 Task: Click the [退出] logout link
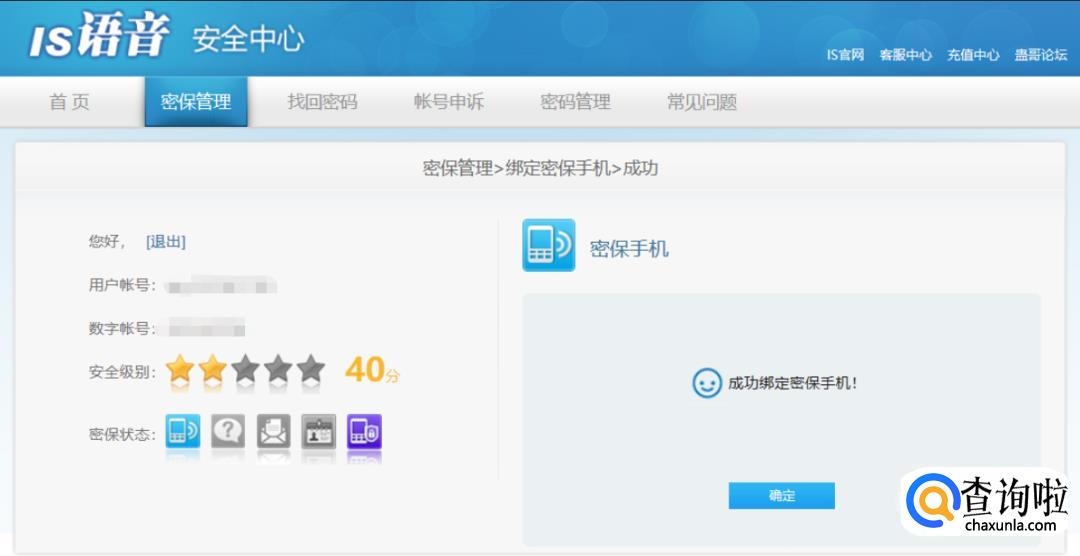pyautogui.click(x=165, y=242)
